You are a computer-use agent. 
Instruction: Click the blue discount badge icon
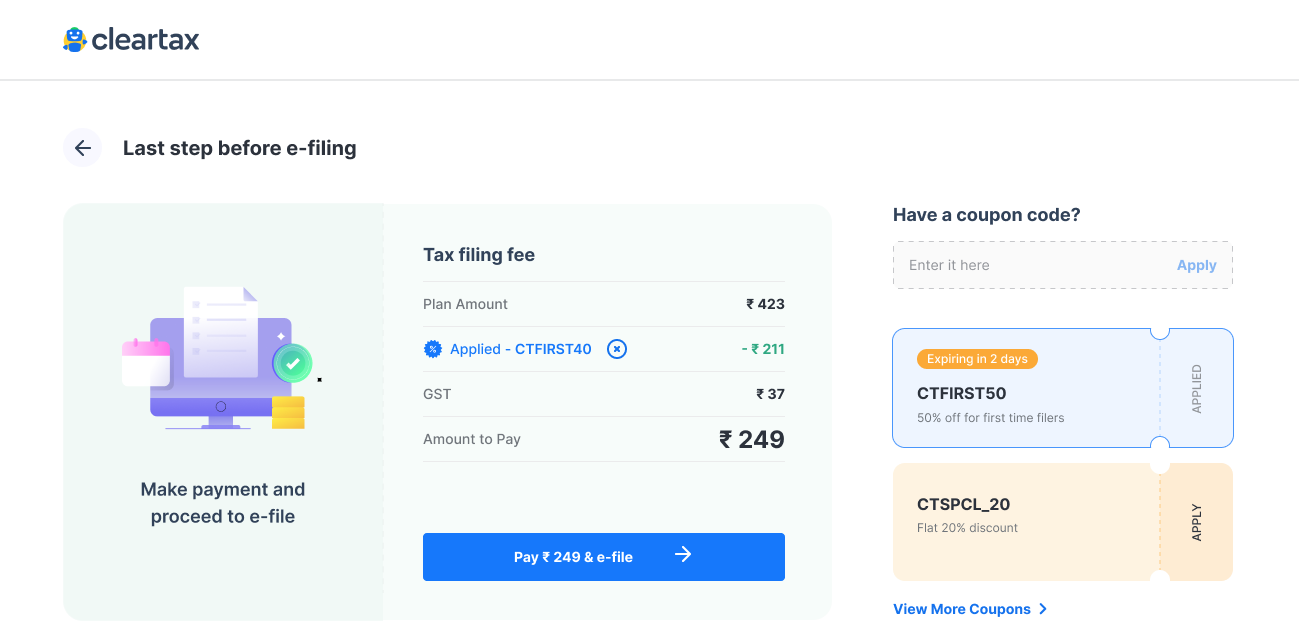click(x=433, y=349)
